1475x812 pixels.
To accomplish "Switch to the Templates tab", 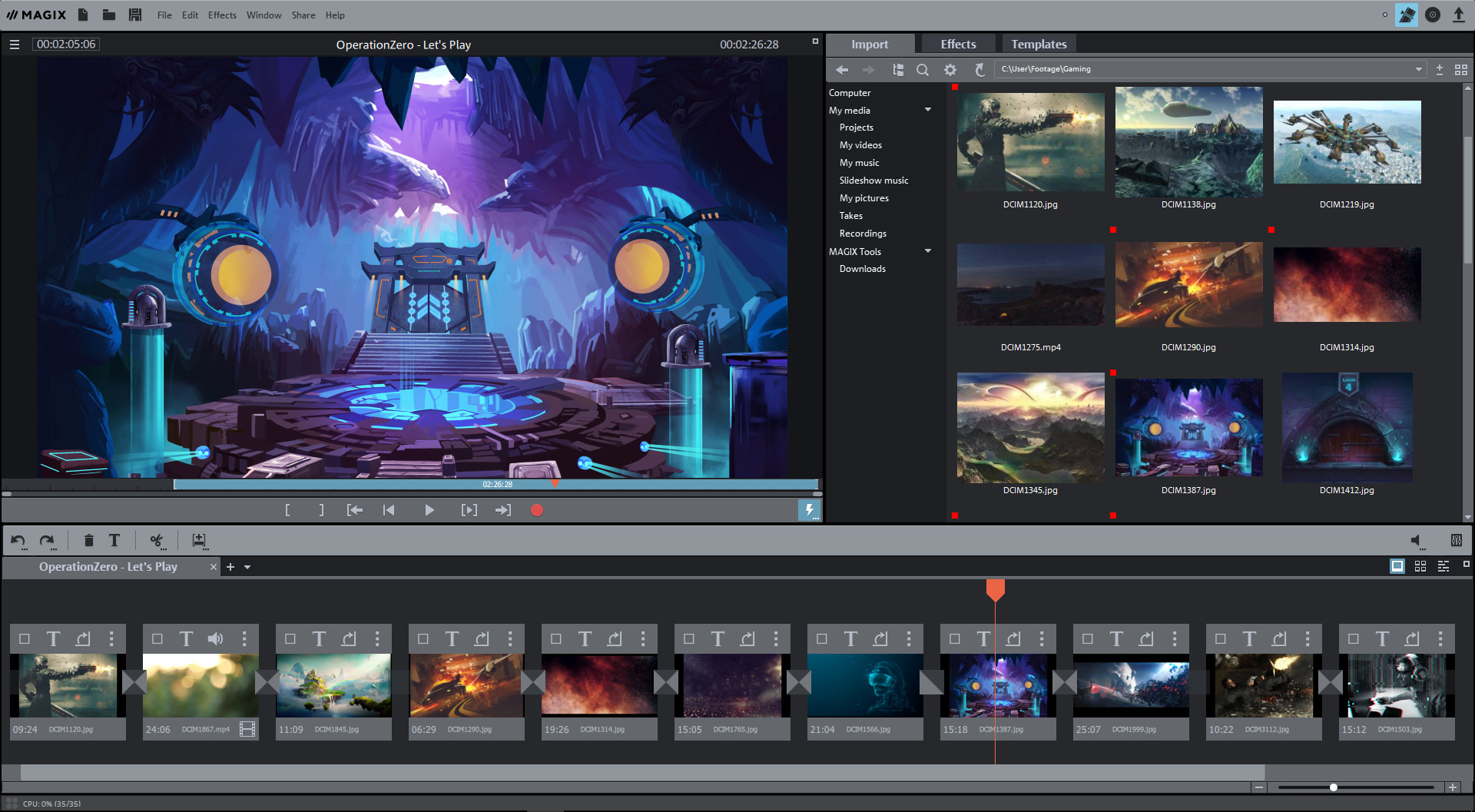I will [1039, 44].
